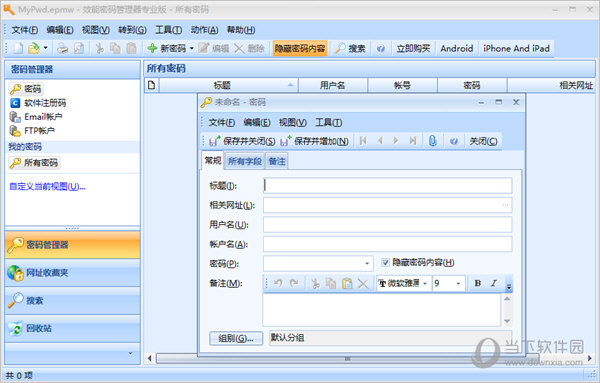Open the 帮助(H) menu

pyautogui.click(x=241, y=30)
